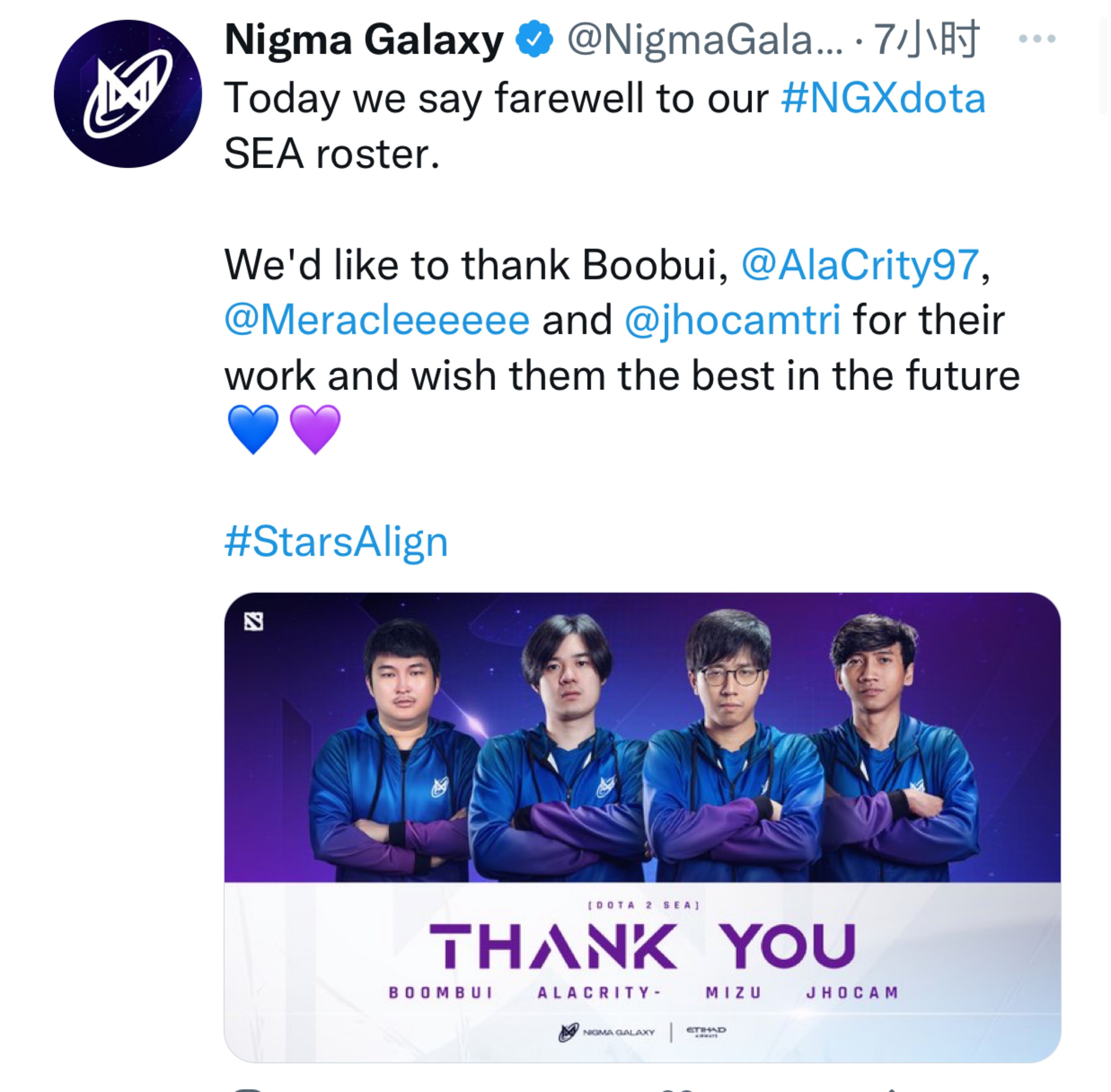Open the @Meracleeeeee profile mention
Image resolution: width=1111 pixels, height=1092 pixels.
377,320
